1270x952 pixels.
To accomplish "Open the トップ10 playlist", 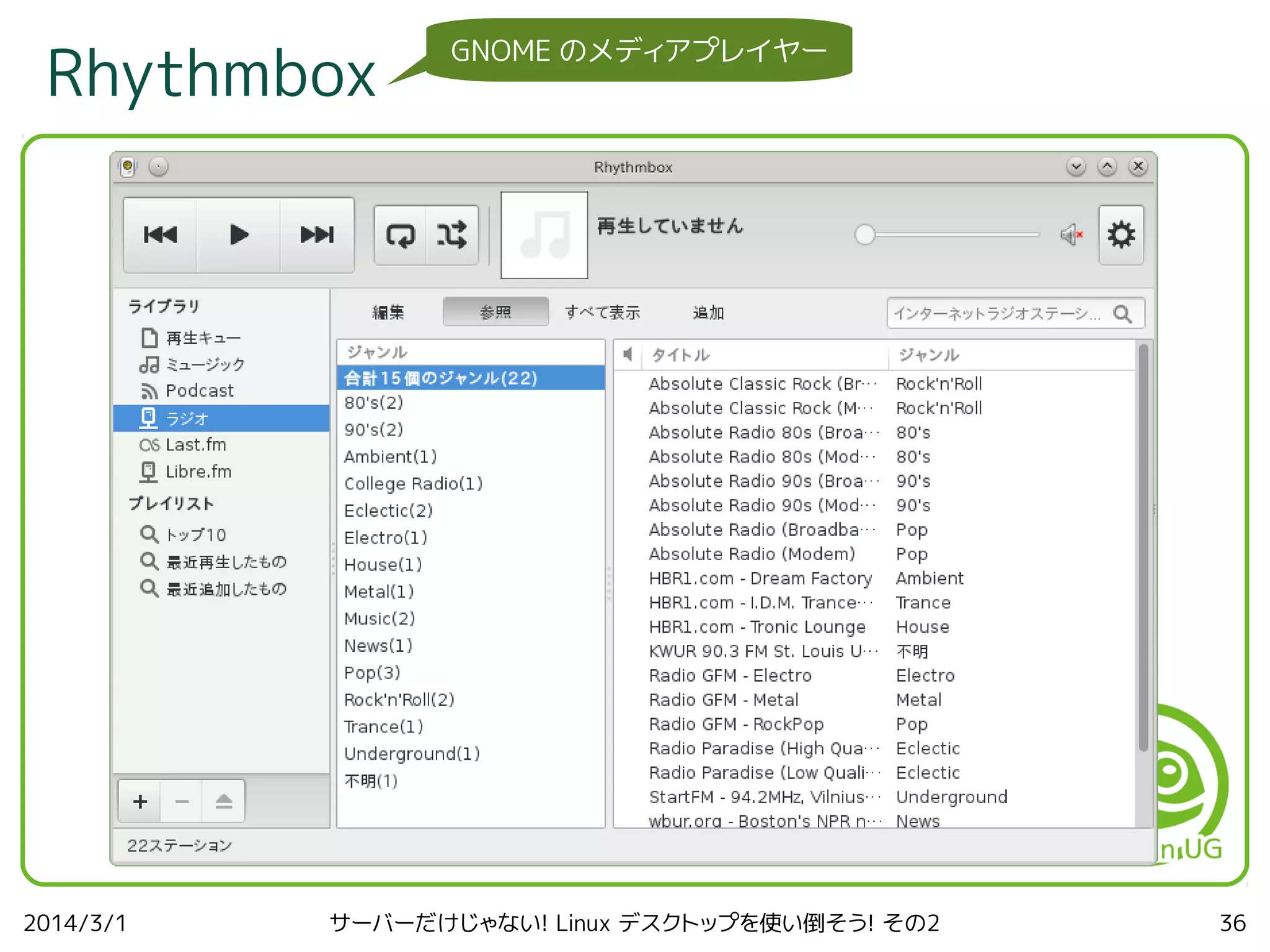I will click(x=221, y=535).
